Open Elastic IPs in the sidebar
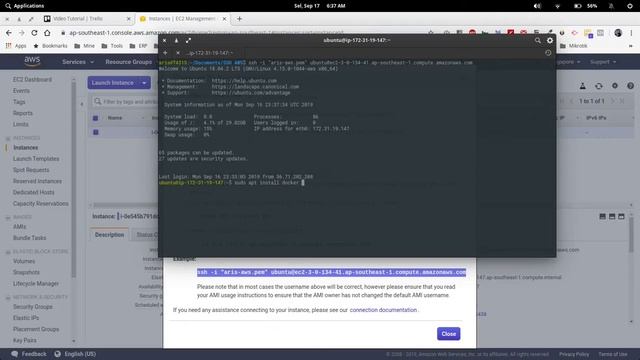This screenshot has height=360, width=640. tap(26, 318)
